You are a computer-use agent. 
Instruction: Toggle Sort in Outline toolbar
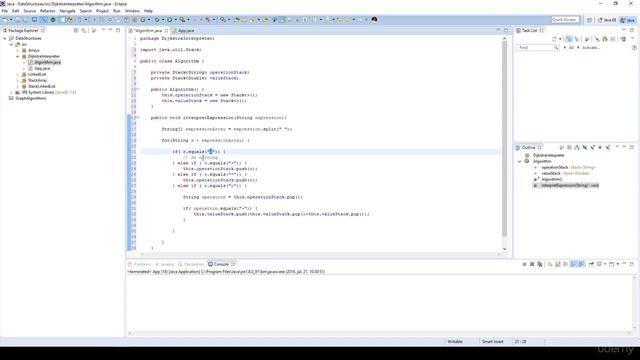577,147
